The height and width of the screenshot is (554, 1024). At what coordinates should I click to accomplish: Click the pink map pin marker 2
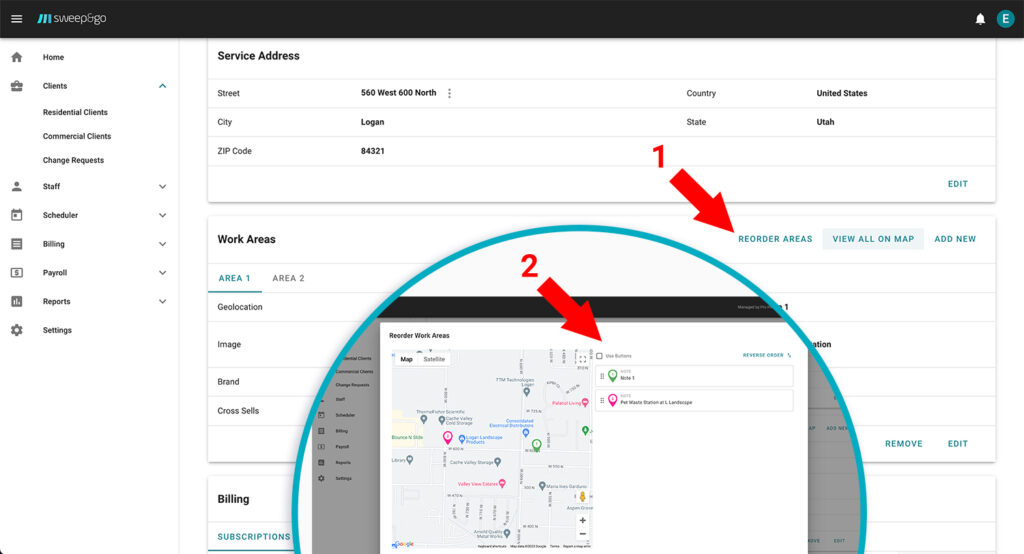pos(447,438)
